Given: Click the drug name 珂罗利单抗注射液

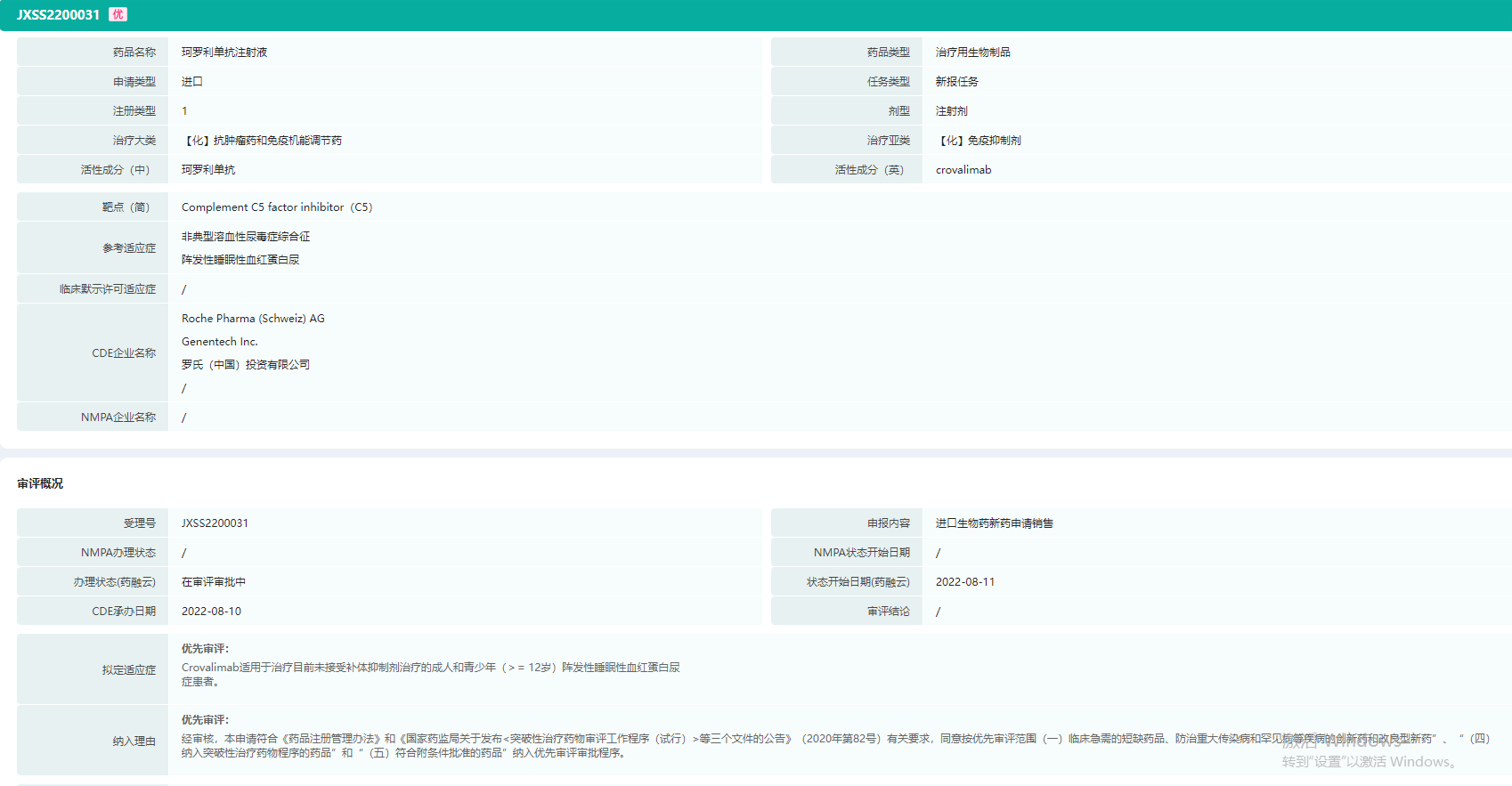Looking at the screenshot, I should pos(224,53).
